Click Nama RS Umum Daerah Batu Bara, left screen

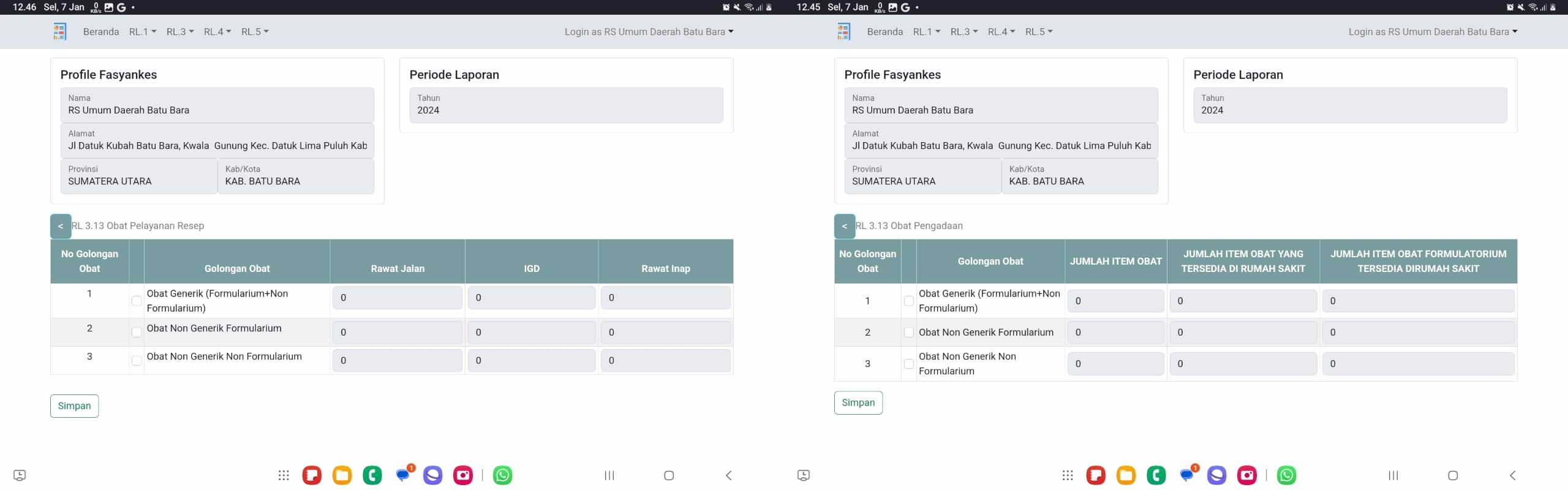[217, 105]
